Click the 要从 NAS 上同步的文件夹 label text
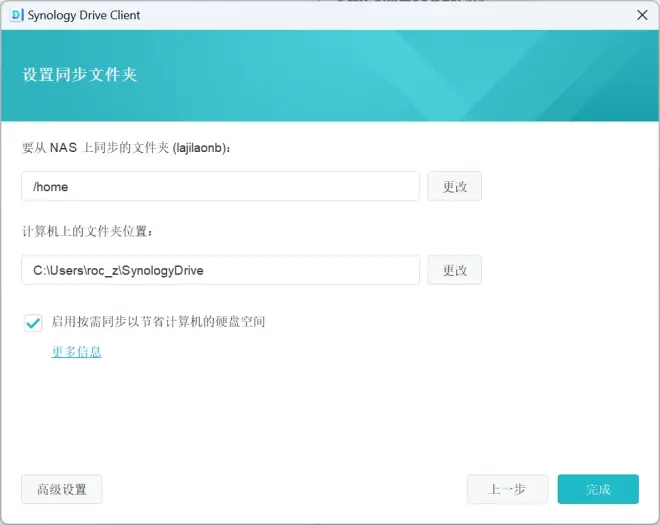The width and height of the screenshot is (660, 525). coord(96,148)
